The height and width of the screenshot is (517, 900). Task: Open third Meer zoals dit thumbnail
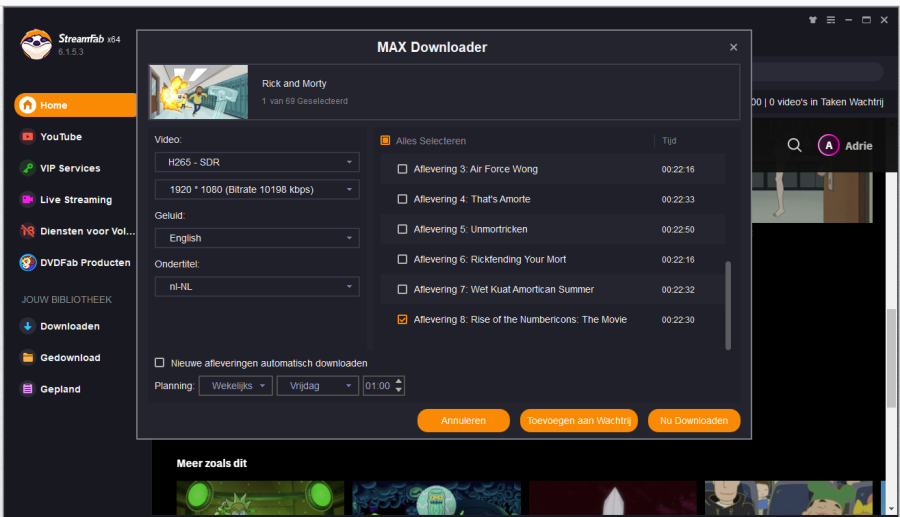coord(612,498)
